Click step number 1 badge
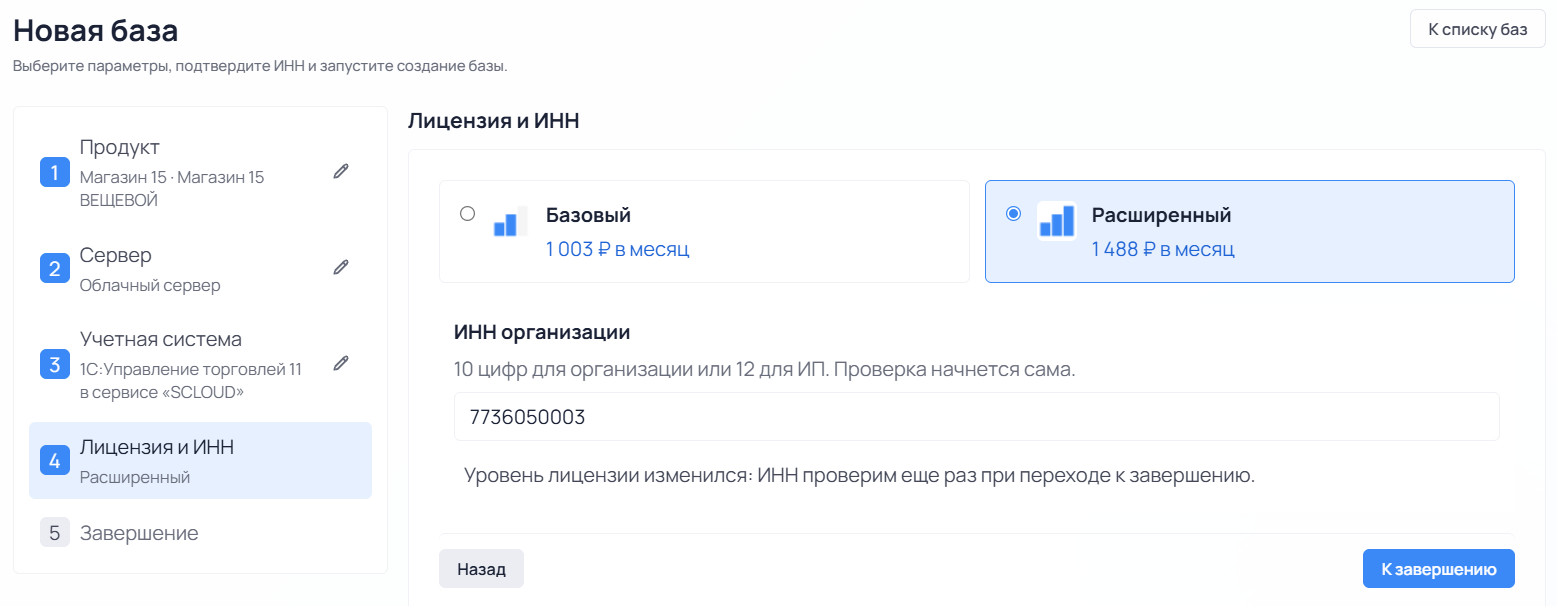 pos(54,172)
